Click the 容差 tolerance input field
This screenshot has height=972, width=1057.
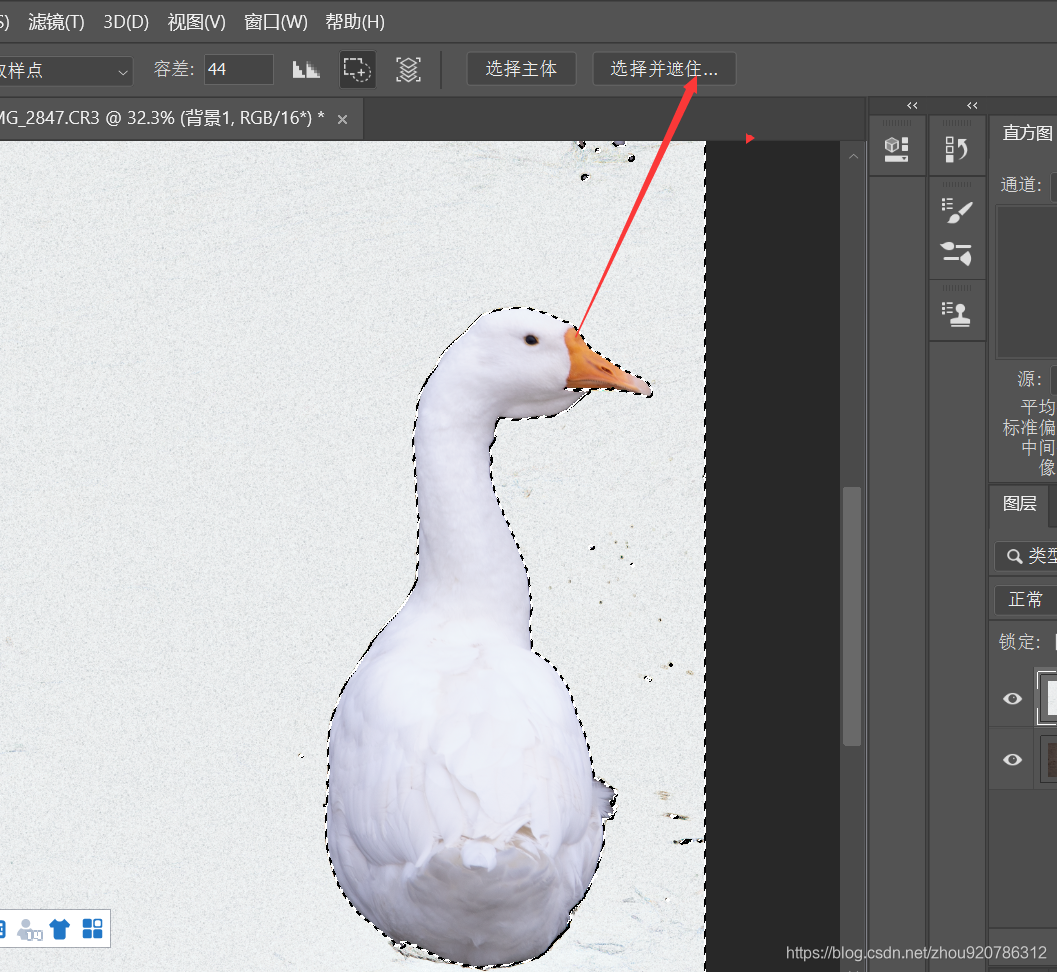239,69
